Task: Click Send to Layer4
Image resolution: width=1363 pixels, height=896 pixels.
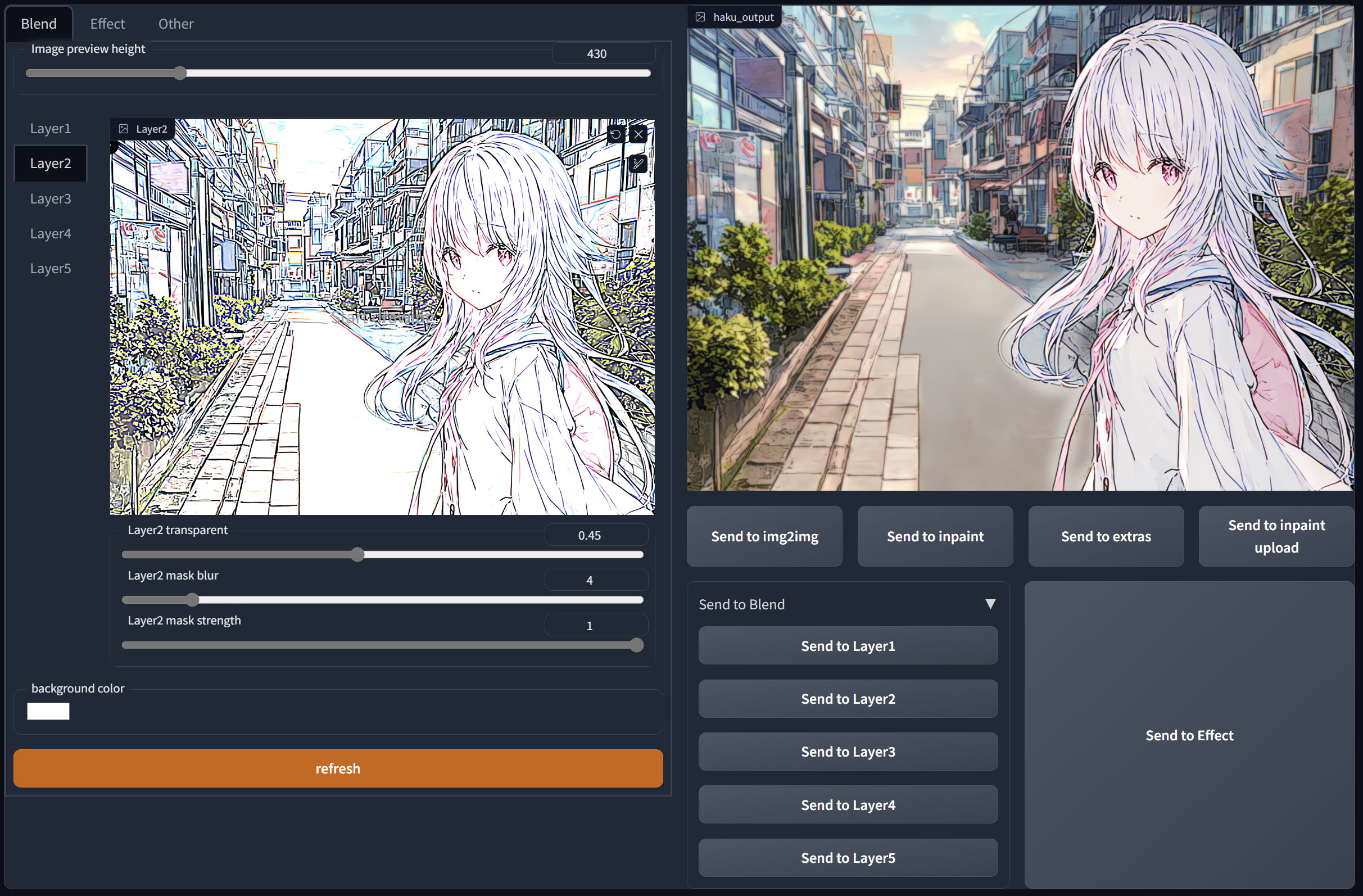Action: (x=848, y=805)
